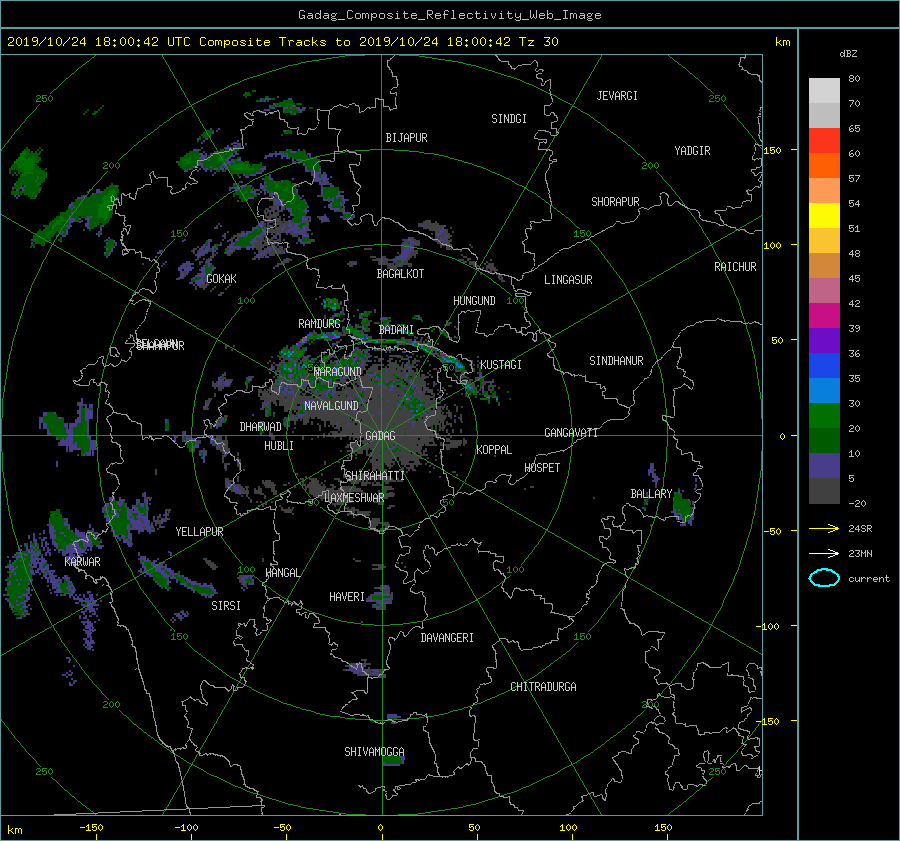Image resolution: width=900 pixels, height=841 pixels.
Task: Select the dark gray 5 dBZ swatch
Action: tap(824, 490)
